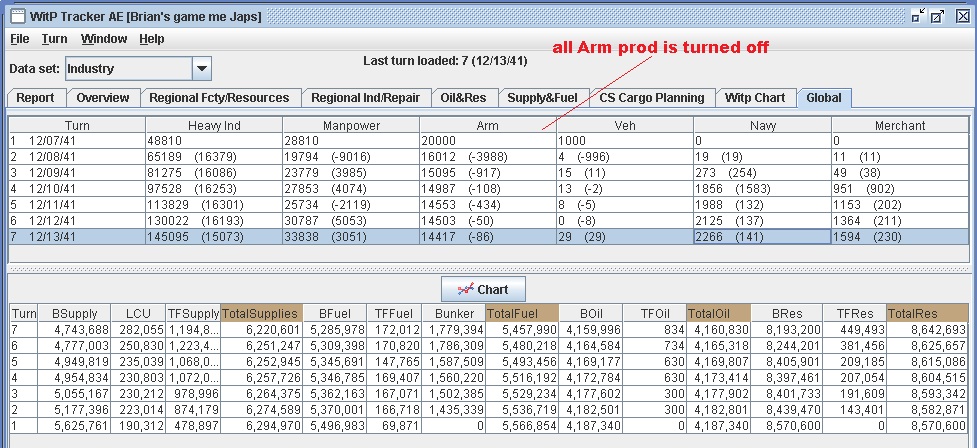The height and width of the screenshot is (448, 977).
Task: Click TotalOil value 4,160,830
Action: (718, 330)
